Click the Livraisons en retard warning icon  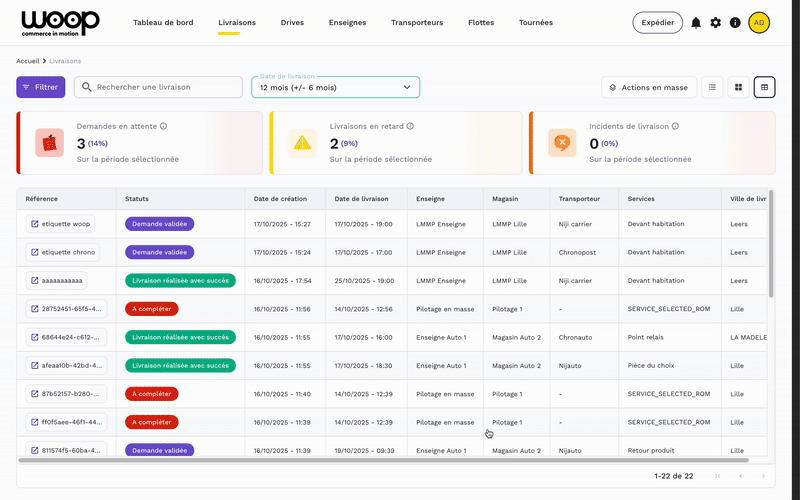(x=302, y=143)
